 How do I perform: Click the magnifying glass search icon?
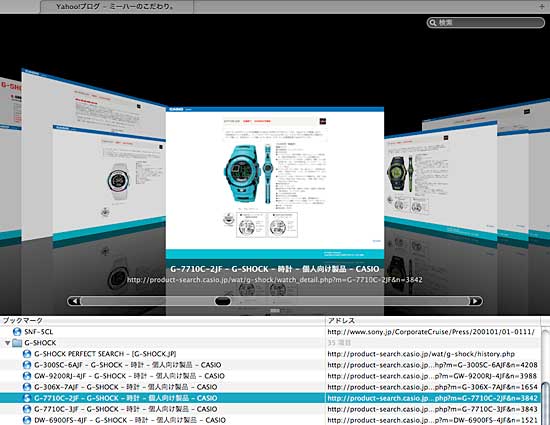tap(433, 23)
